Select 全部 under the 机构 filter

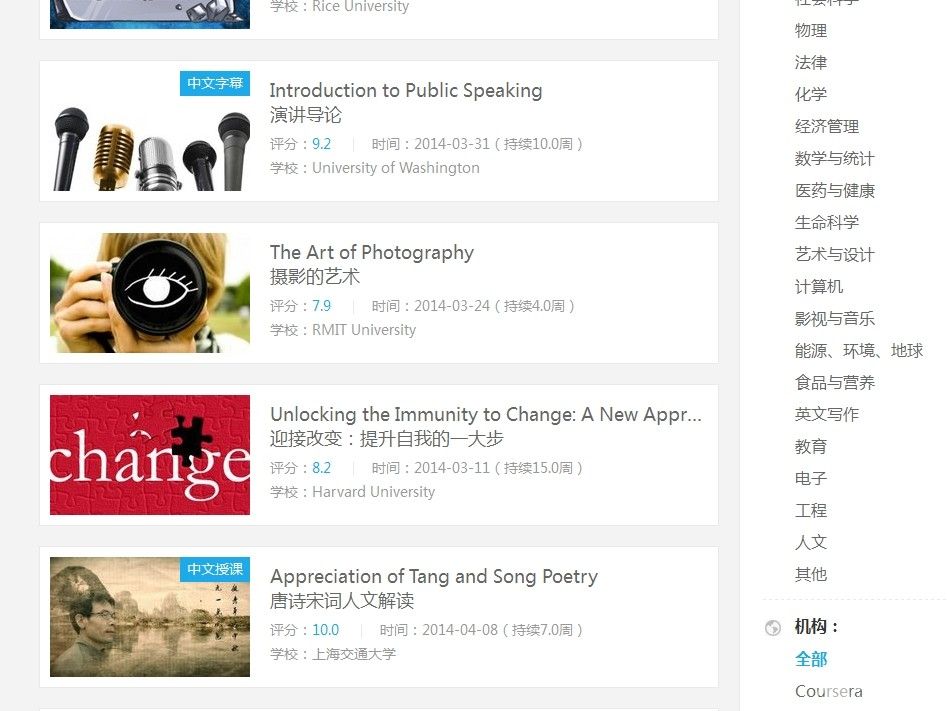[x=811, y=659]
